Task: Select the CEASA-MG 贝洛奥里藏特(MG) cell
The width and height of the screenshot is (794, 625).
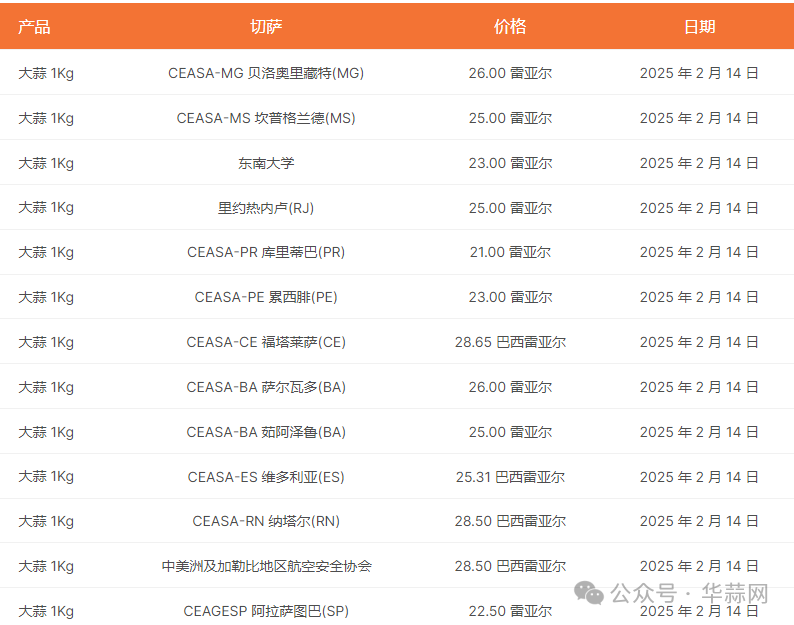Action: [266, 73]
